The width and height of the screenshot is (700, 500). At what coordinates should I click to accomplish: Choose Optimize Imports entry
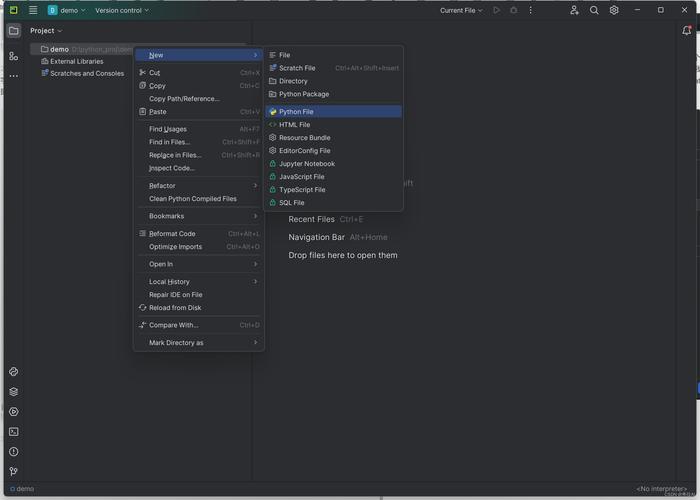pyautogui.click(x=199, y=247)
